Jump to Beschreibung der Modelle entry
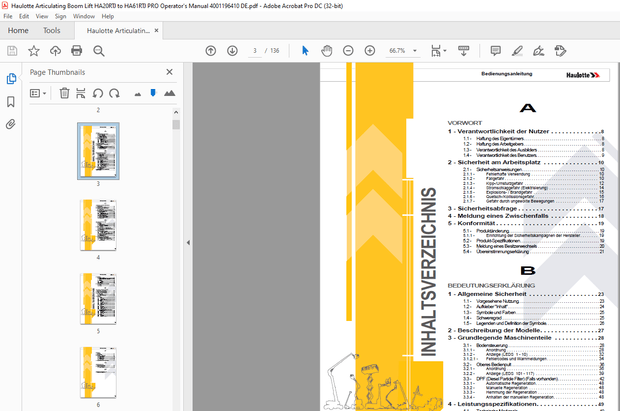Viewport: 620px width, 411px height. (x=525, y=330)
